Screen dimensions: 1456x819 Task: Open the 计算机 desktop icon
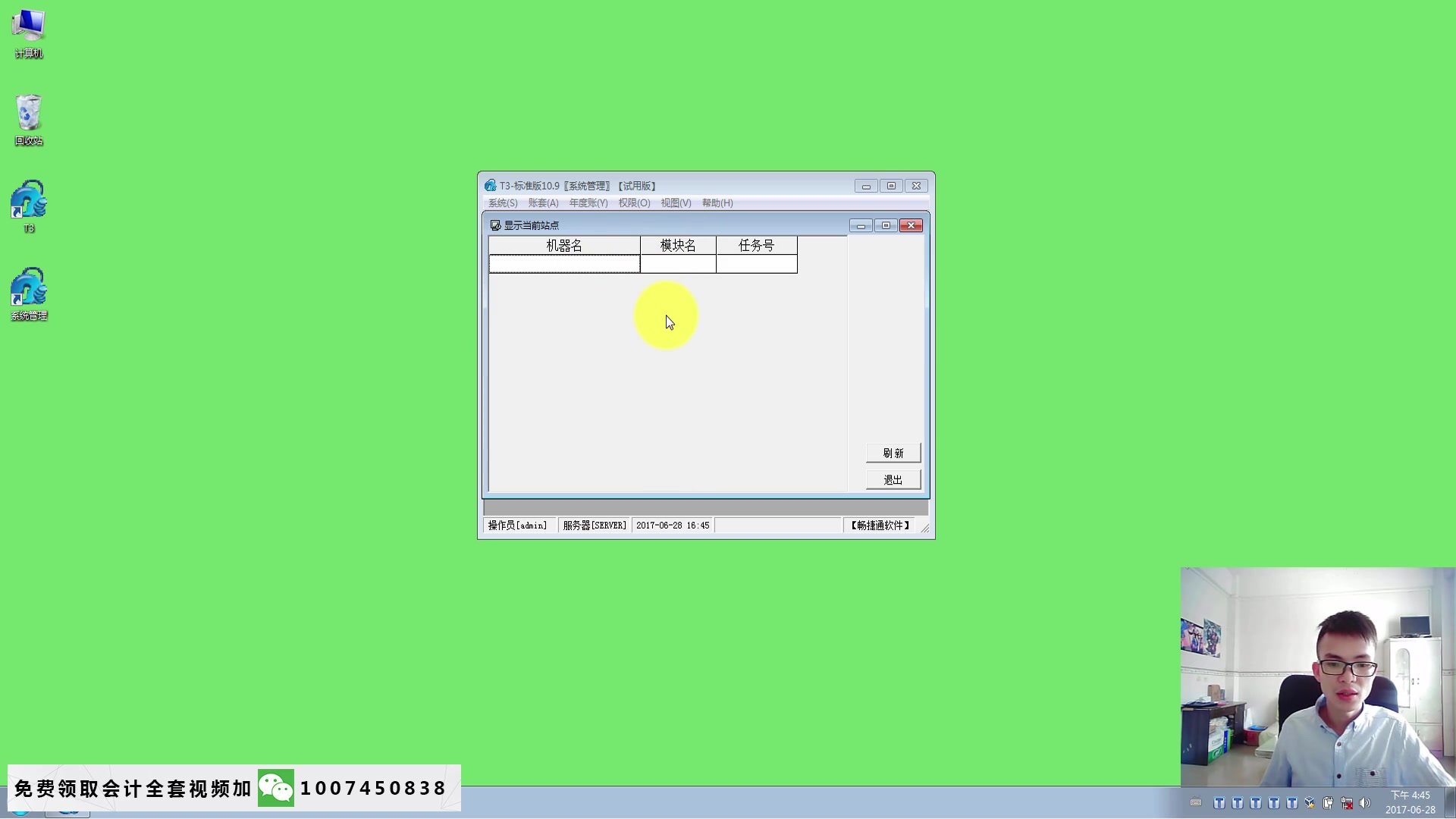[x=28, y=33]
